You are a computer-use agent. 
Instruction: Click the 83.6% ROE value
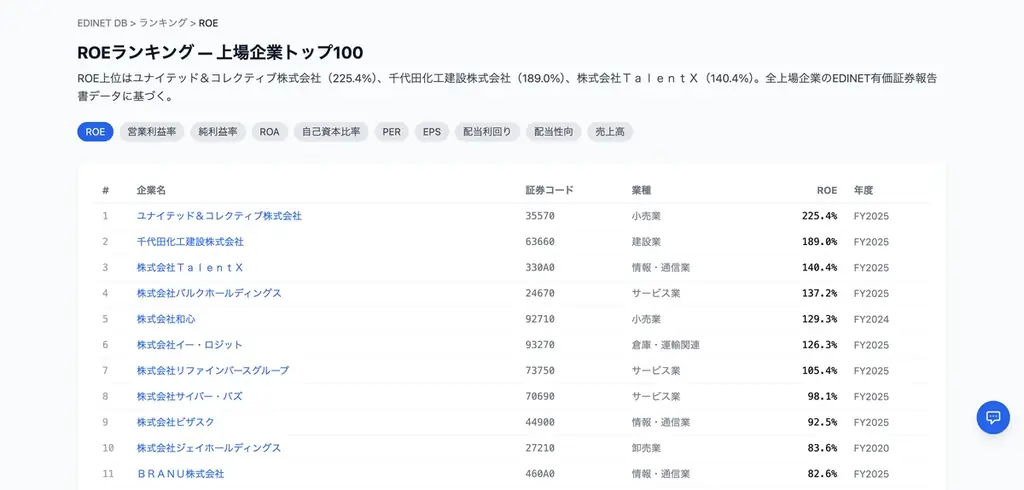822,448
